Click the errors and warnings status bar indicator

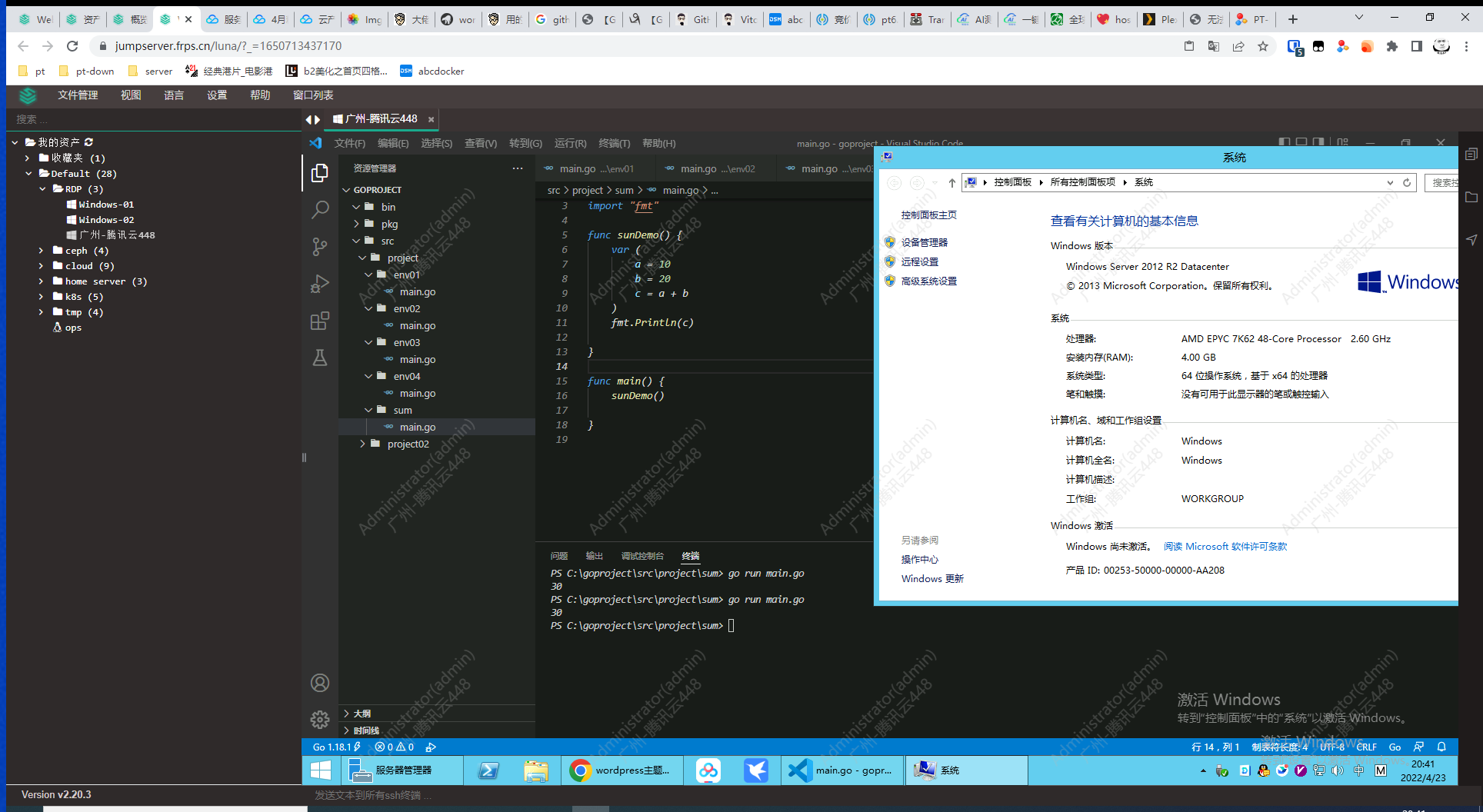pyautogui.click(x=395, y=747)
